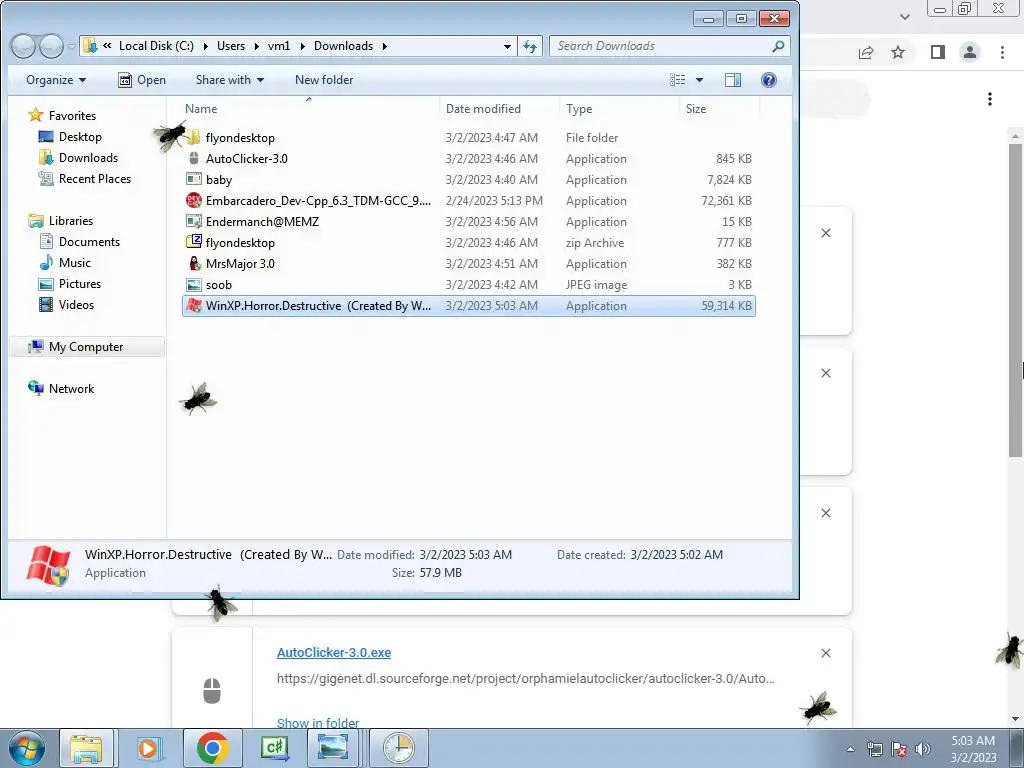Open the C# app on the taskbar

point(274,748)
